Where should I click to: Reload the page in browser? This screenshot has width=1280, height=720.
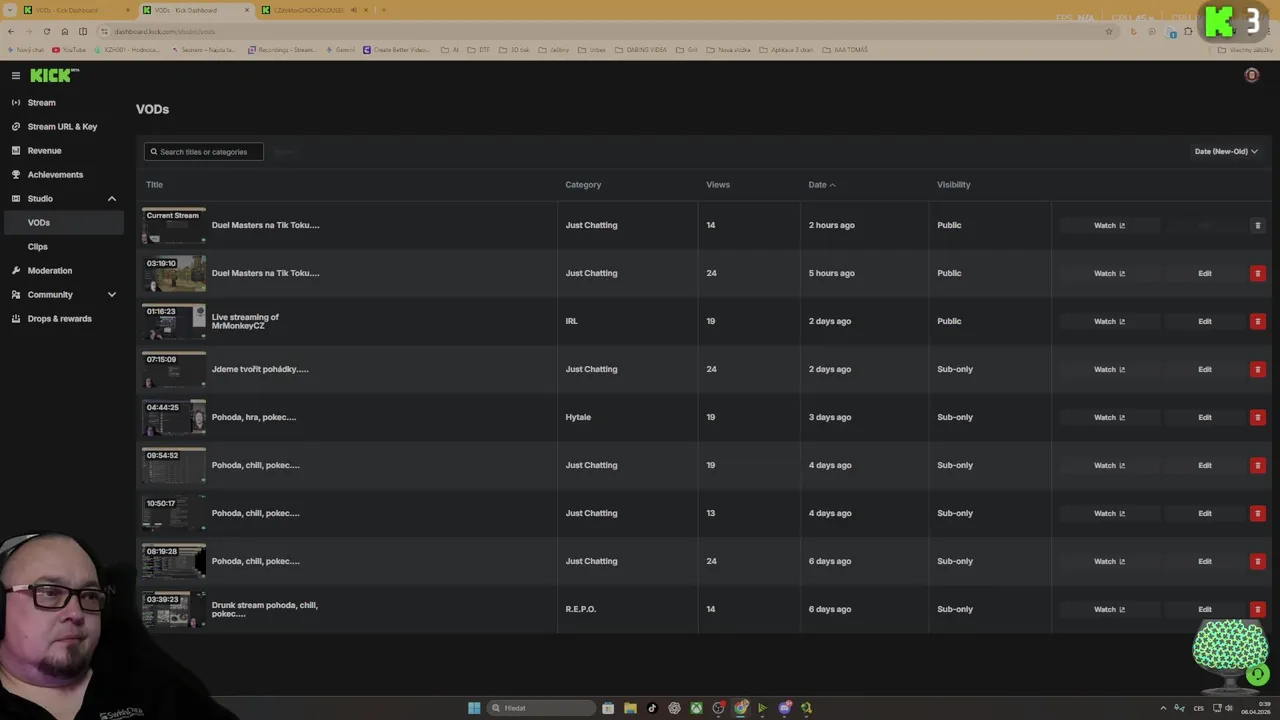pos(46,31)
